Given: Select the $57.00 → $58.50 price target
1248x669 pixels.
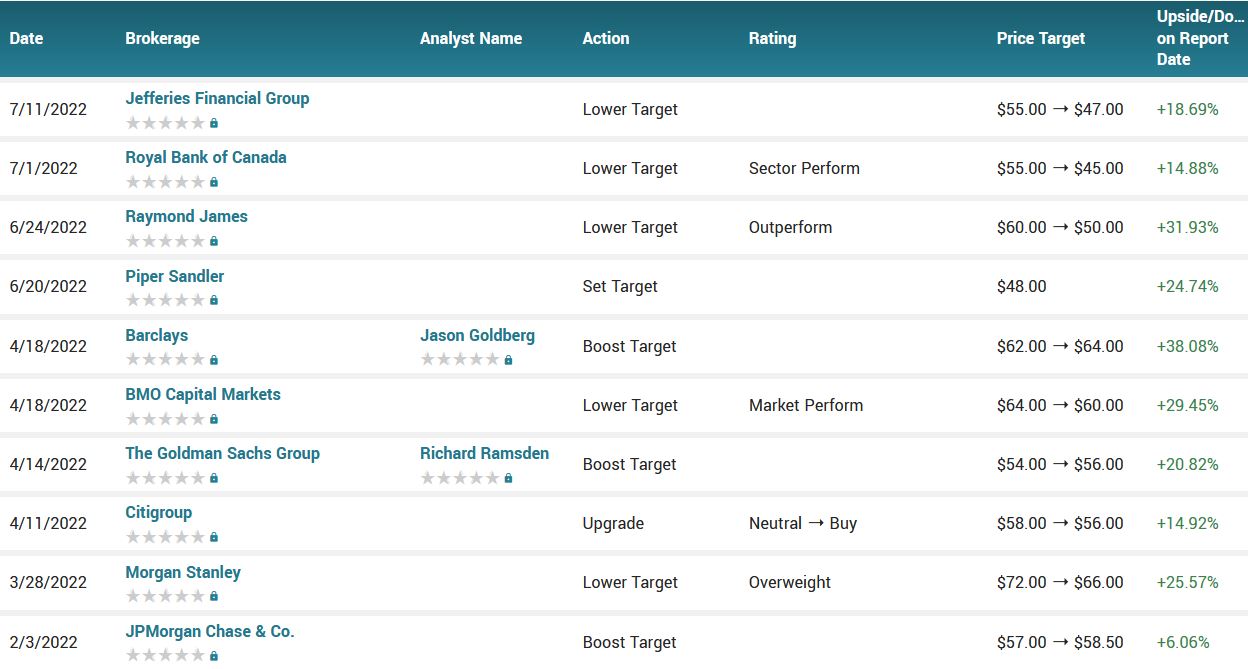Looking at the screenshot, I should [x=1060, y=642].
